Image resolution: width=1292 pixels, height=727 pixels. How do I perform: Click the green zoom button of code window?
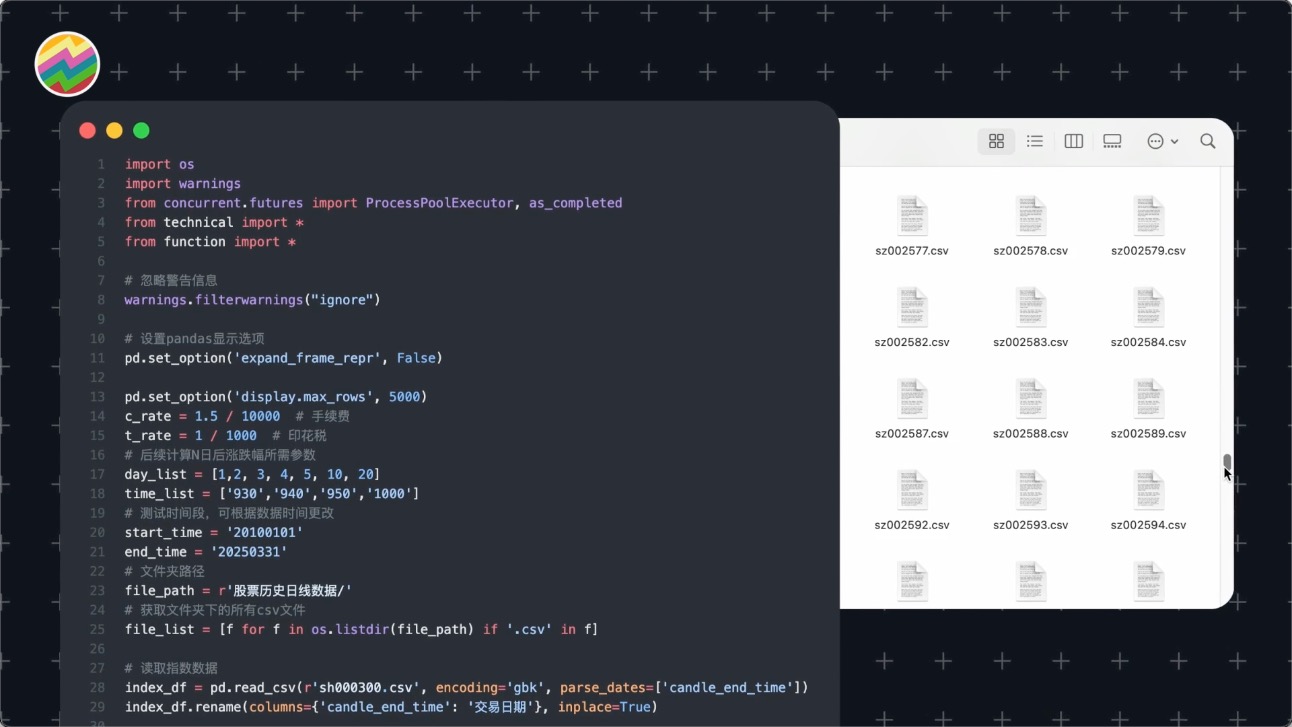coord(141,130)
